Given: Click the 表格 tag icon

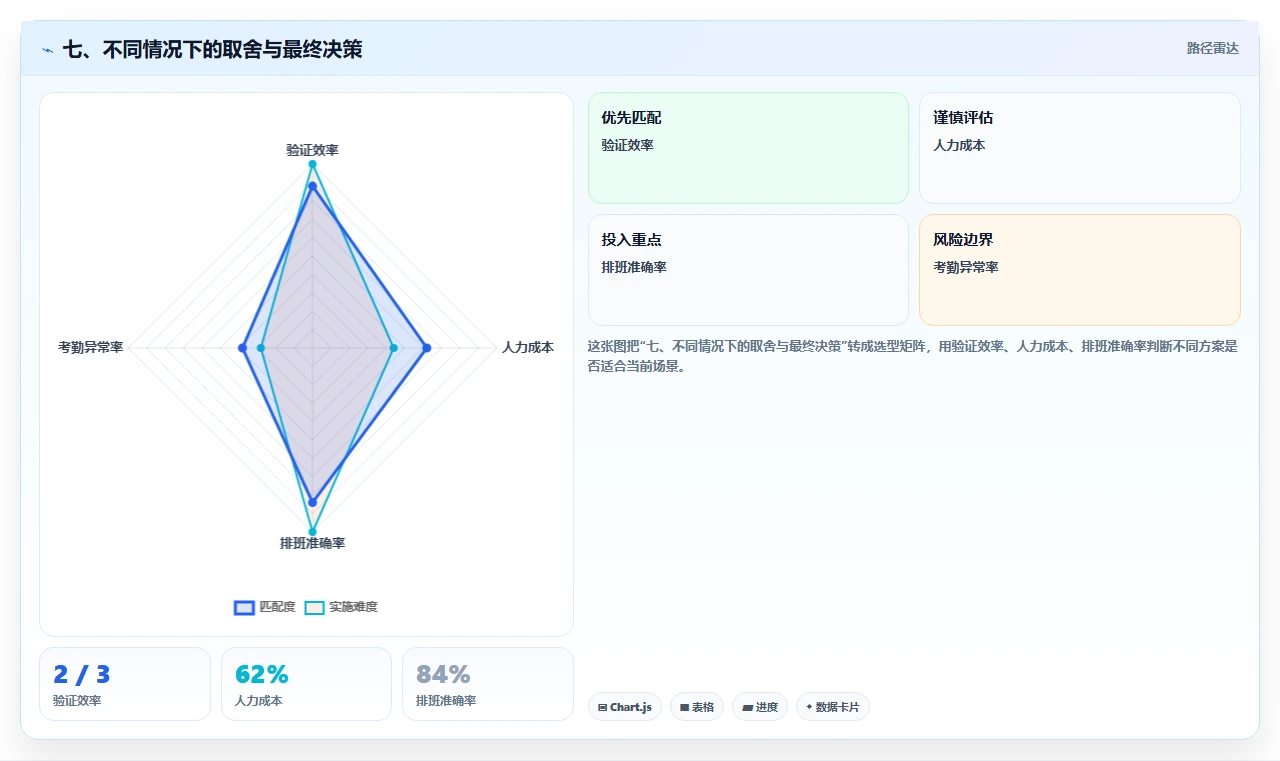Looking at the screenshot, I should tap(684, 707).
